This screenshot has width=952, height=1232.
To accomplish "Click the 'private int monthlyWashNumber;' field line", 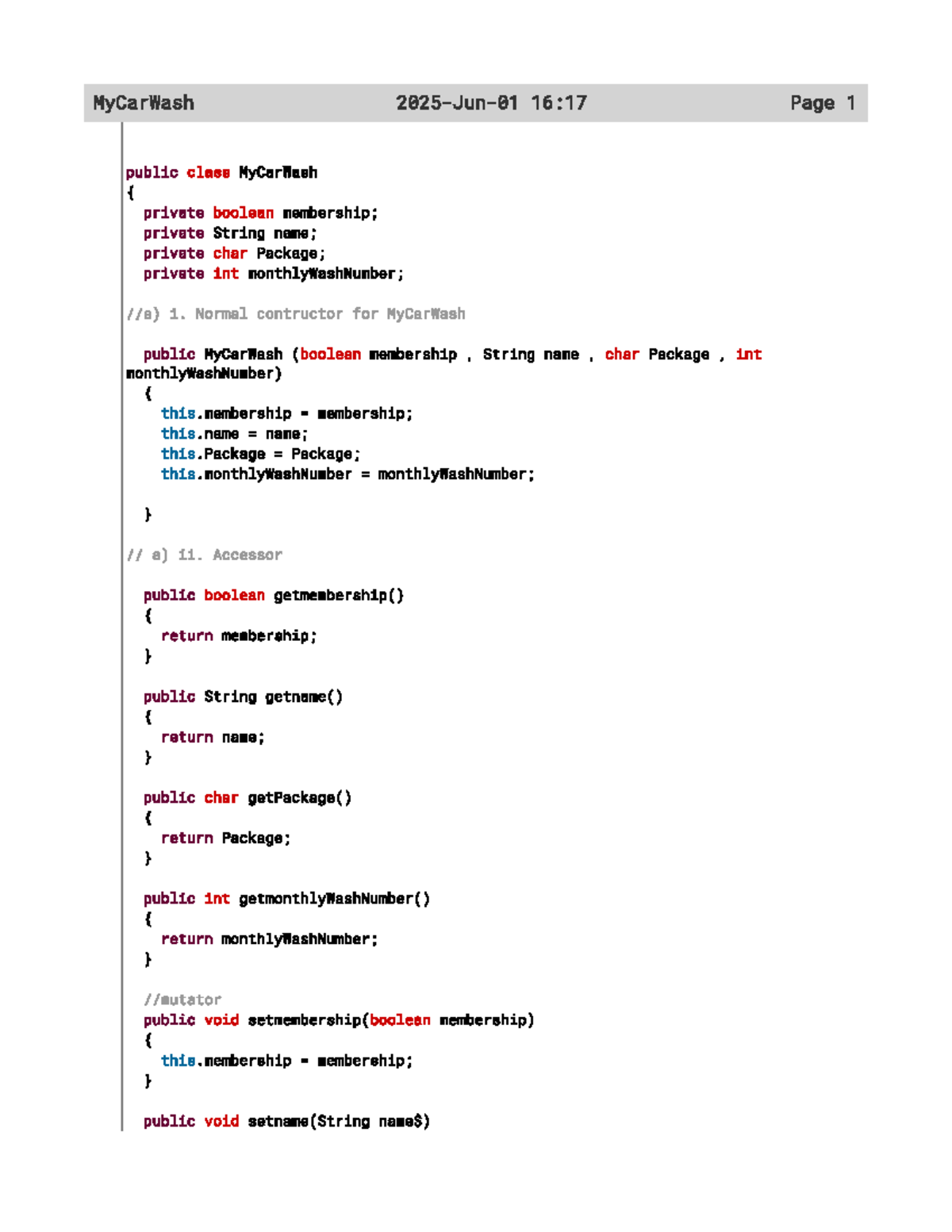I will pos(274,274).
